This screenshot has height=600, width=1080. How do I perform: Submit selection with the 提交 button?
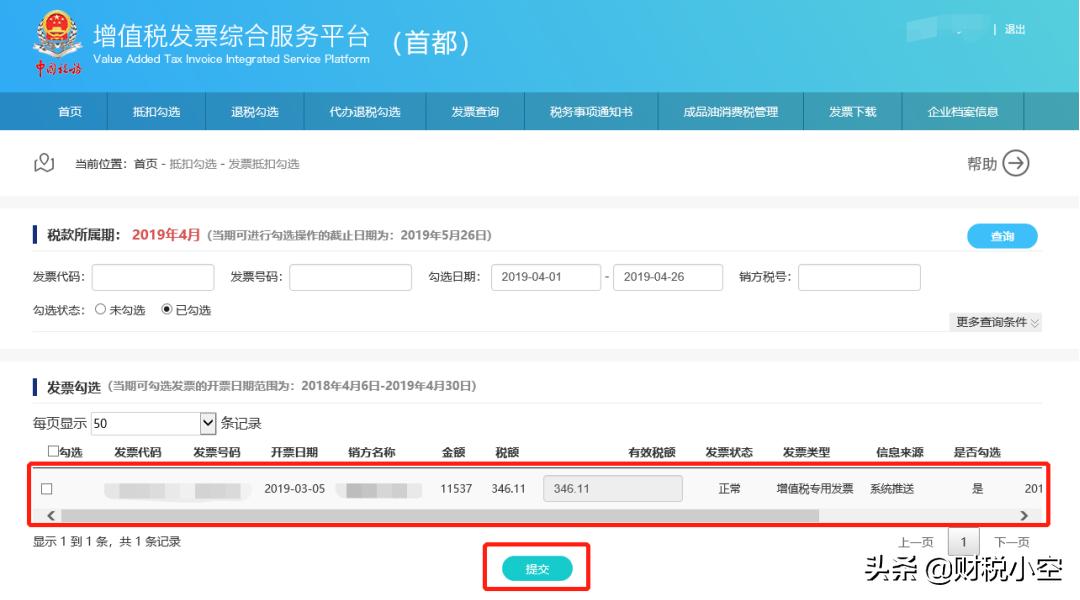(536, 568)
